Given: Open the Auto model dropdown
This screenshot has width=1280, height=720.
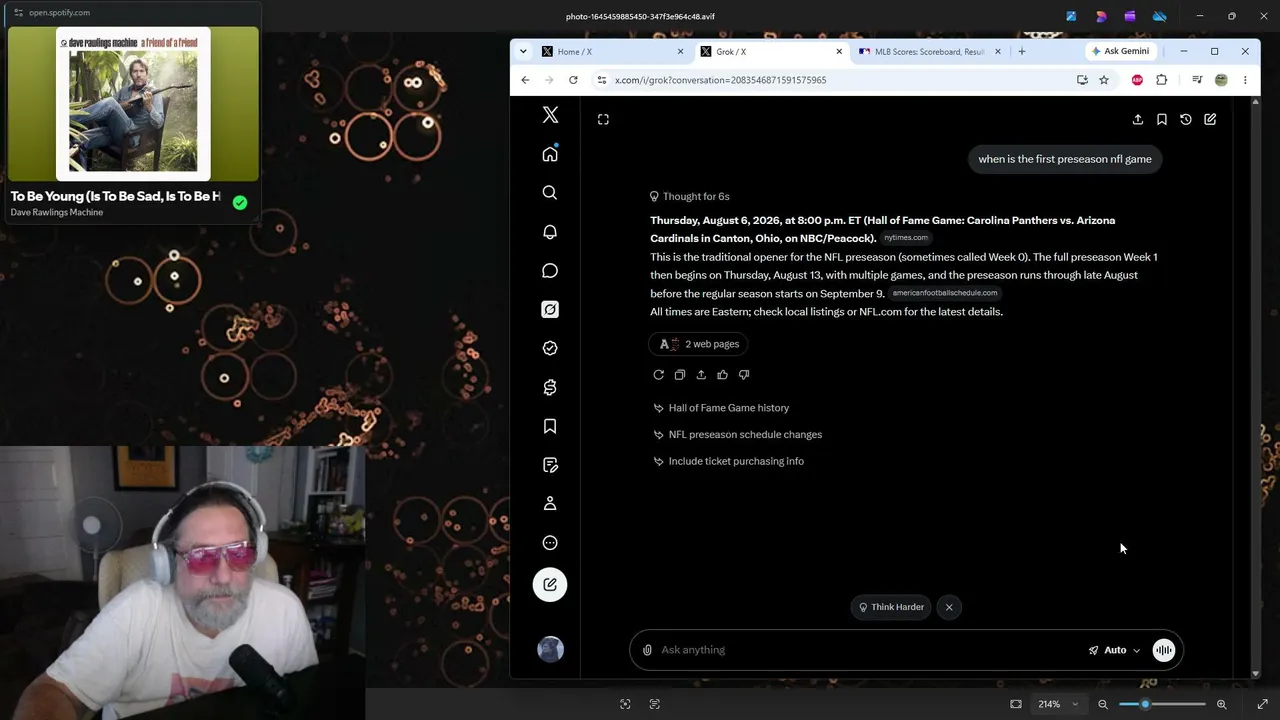Looking at the screenshot, I should tap(1114, 650).
